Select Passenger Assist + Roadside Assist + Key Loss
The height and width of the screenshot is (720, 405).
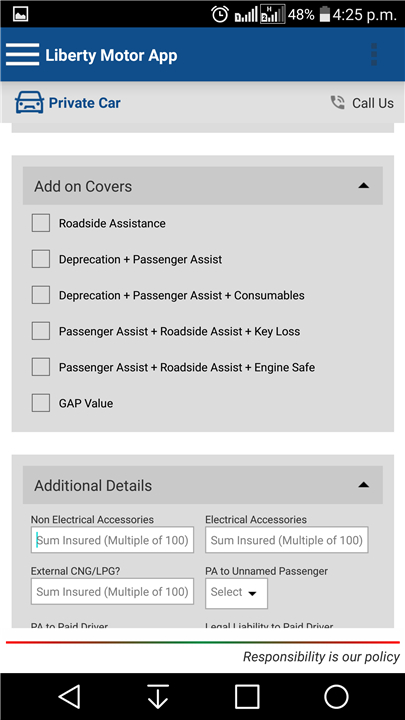coord(41,331)
